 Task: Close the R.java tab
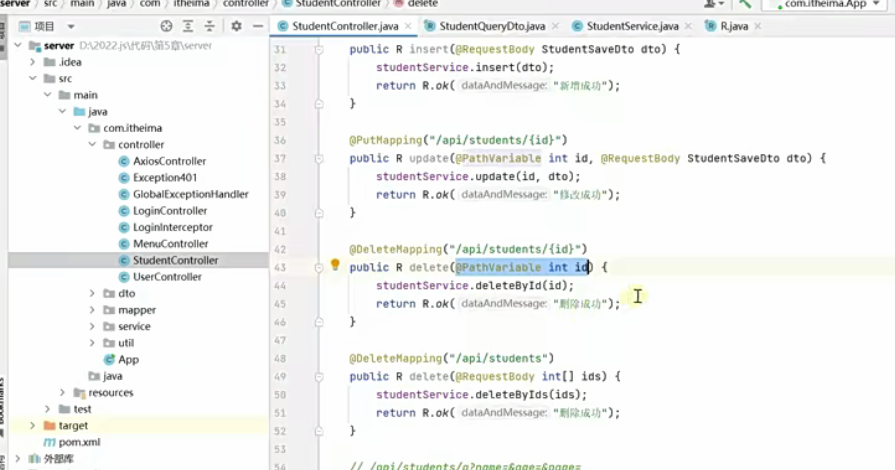758,26
